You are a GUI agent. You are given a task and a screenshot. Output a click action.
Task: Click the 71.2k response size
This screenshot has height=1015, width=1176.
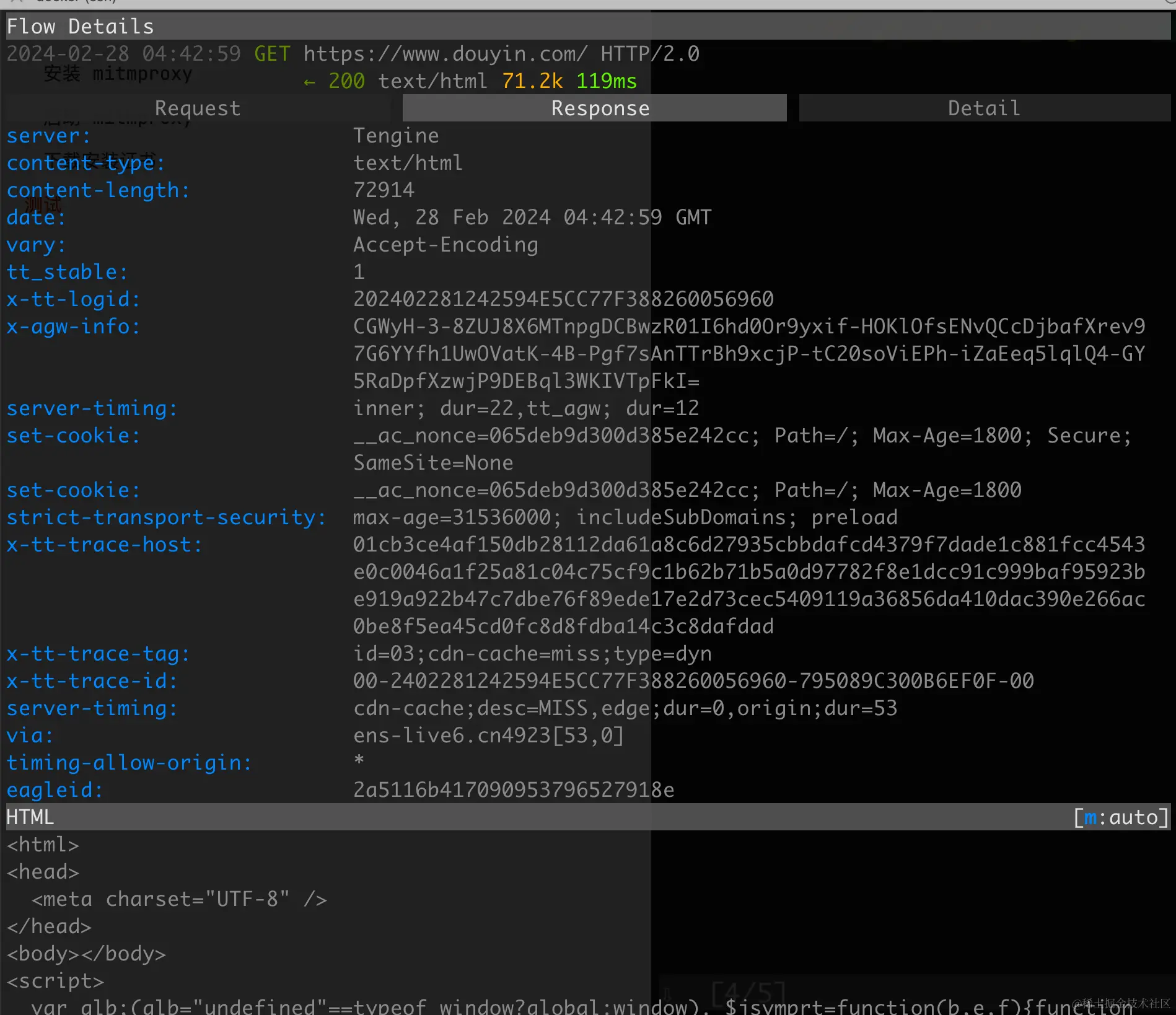[532, 81]
